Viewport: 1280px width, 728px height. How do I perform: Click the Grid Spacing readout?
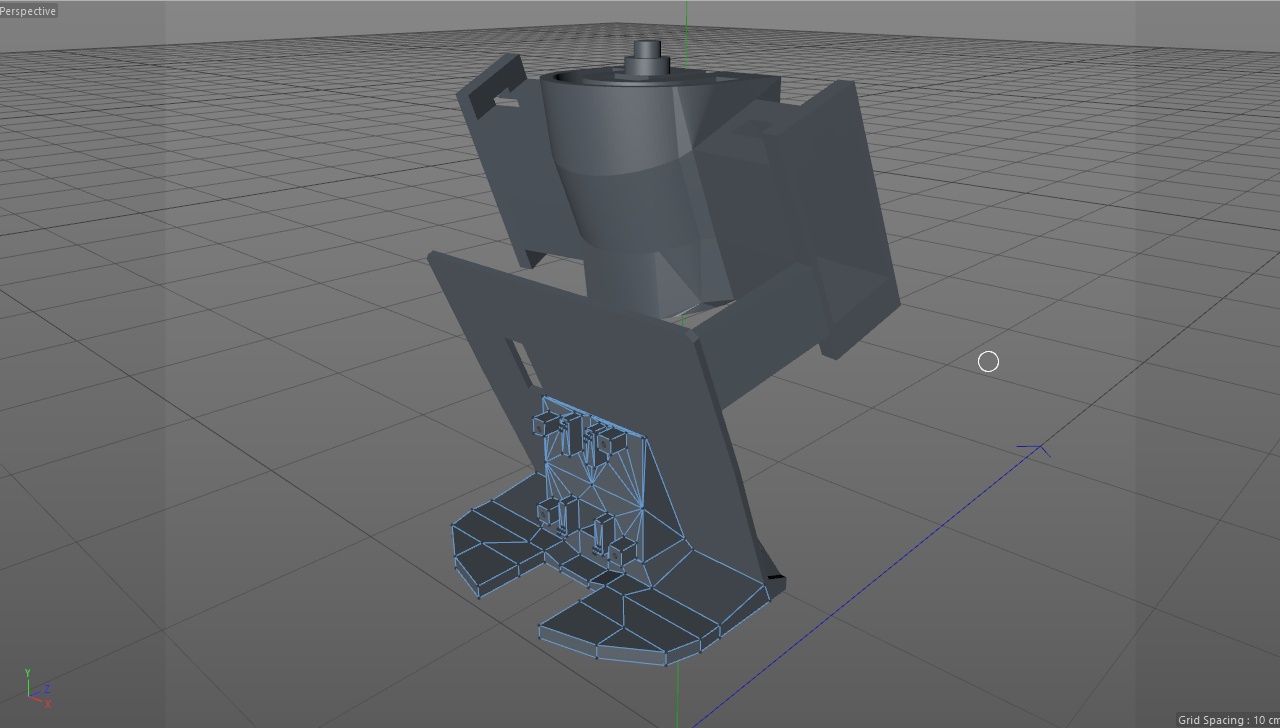click(x=1227, y=720)
